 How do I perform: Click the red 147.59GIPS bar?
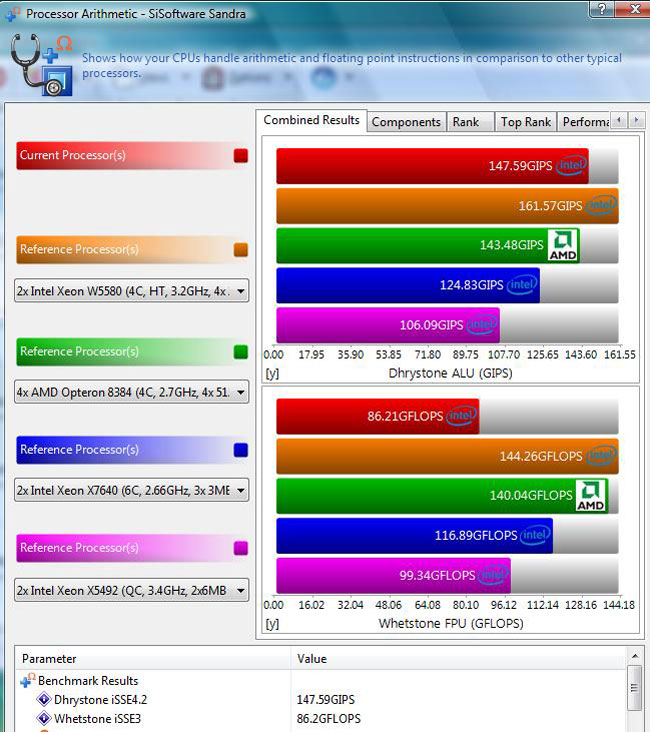point(432,166)
